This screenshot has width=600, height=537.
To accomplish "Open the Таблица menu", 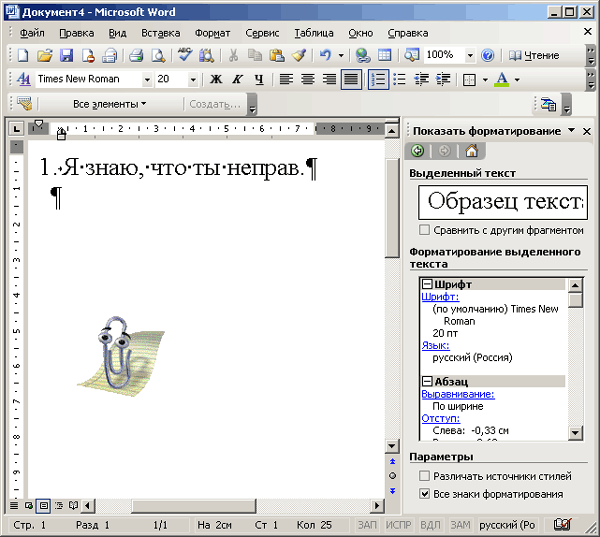I will tap(314, 33).
